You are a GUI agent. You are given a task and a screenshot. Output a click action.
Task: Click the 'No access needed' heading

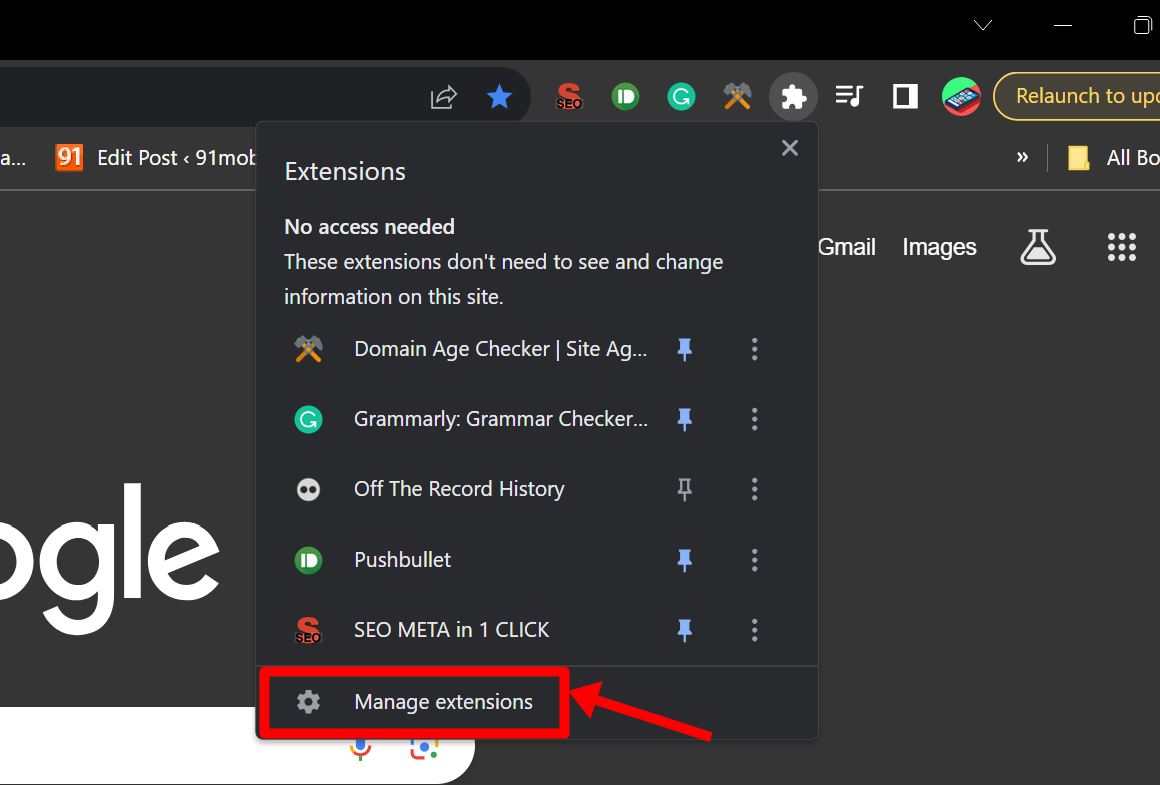point(369,226)
